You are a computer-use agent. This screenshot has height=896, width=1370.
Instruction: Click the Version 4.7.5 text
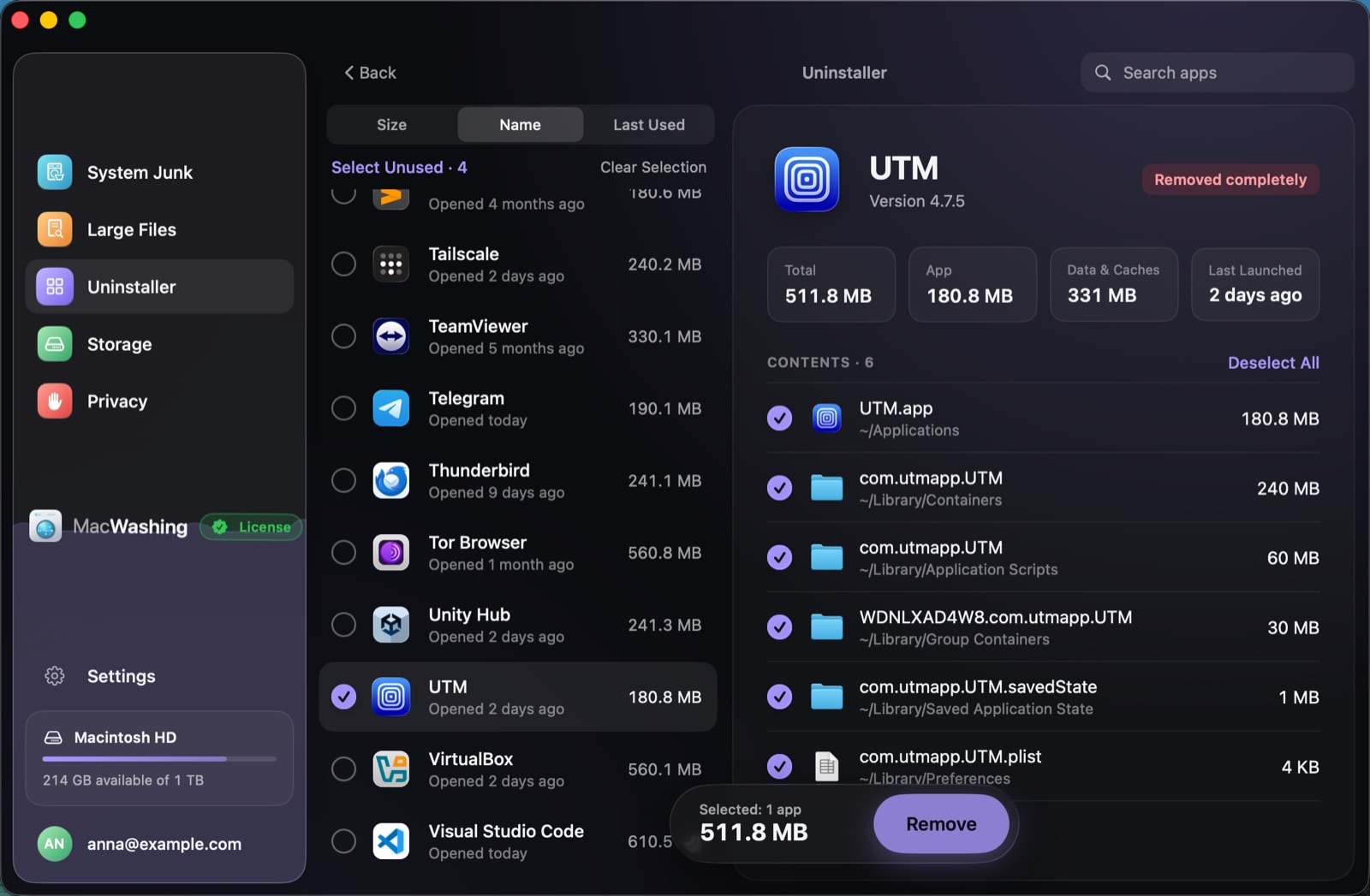coord(917,201)
